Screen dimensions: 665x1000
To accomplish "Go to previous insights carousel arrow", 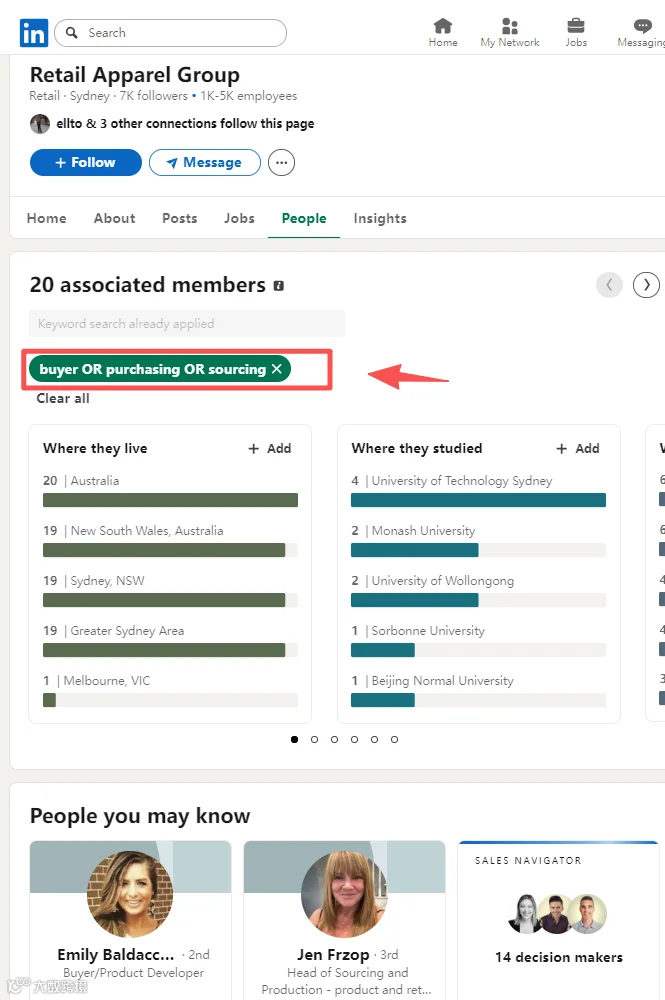I will 609,285.
